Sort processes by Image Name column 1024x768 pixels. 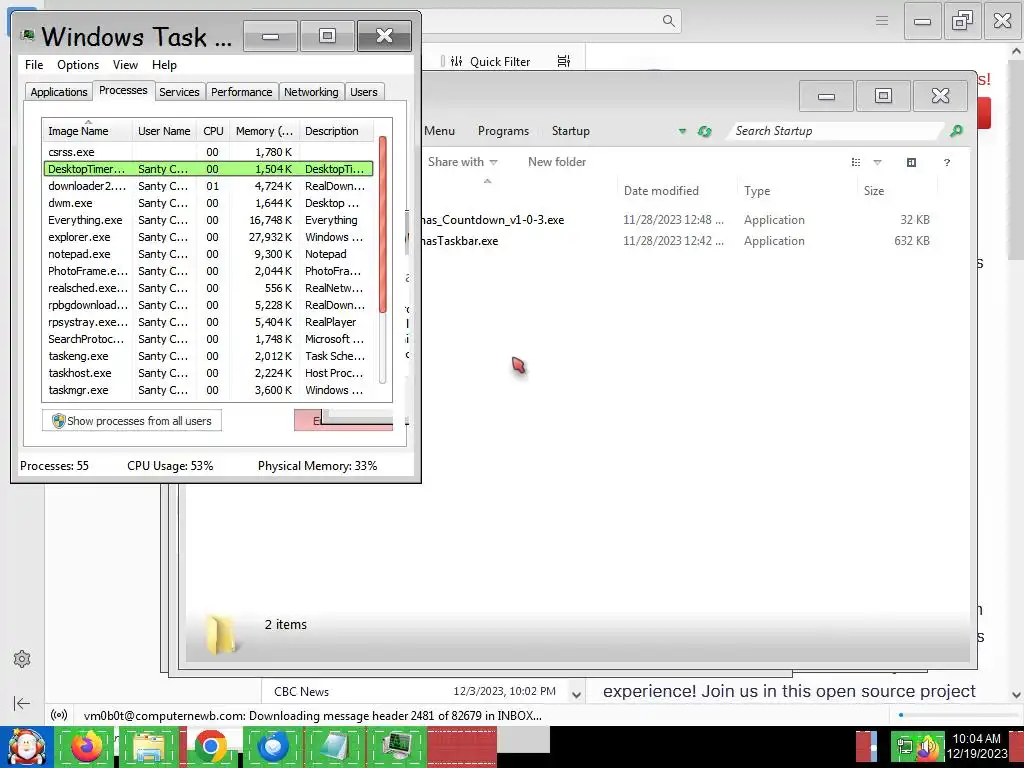click(x=87, y=131)
